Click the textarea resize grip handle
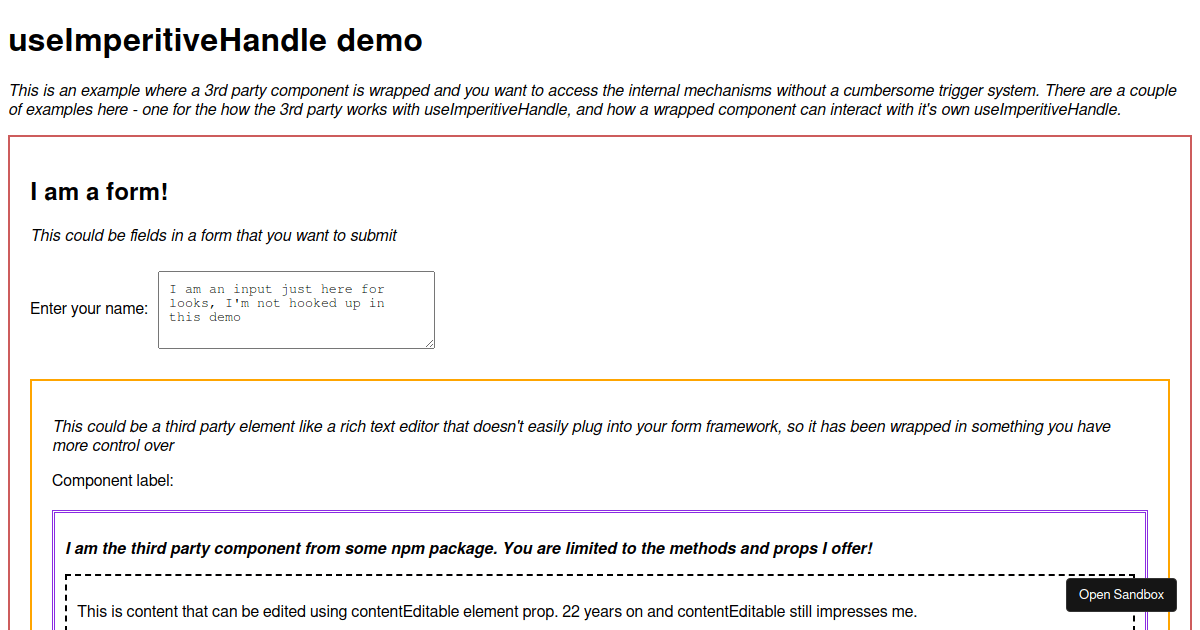Screen dimensions: 1200x630 point(431,345)
